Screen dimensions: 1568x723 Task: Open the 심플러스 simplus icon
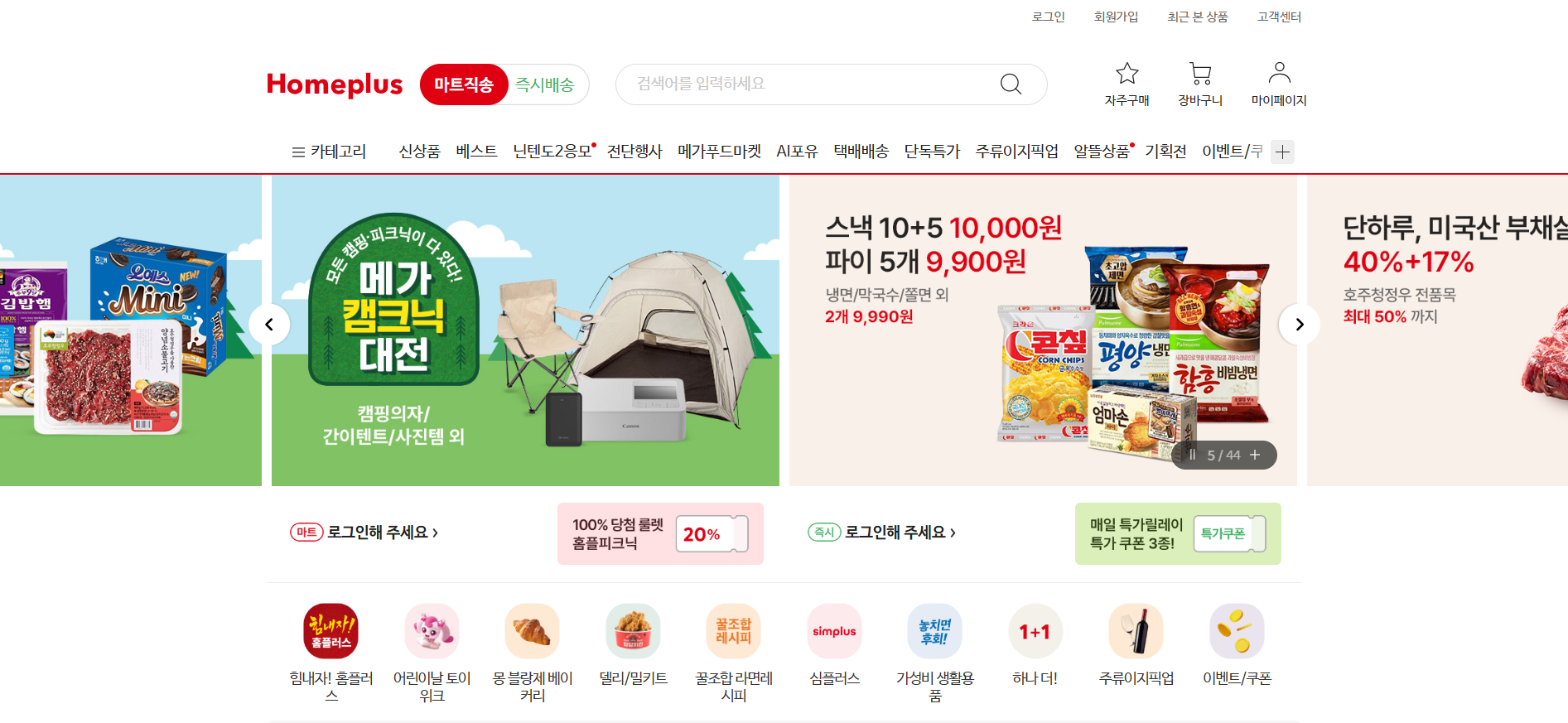[834, 631]
